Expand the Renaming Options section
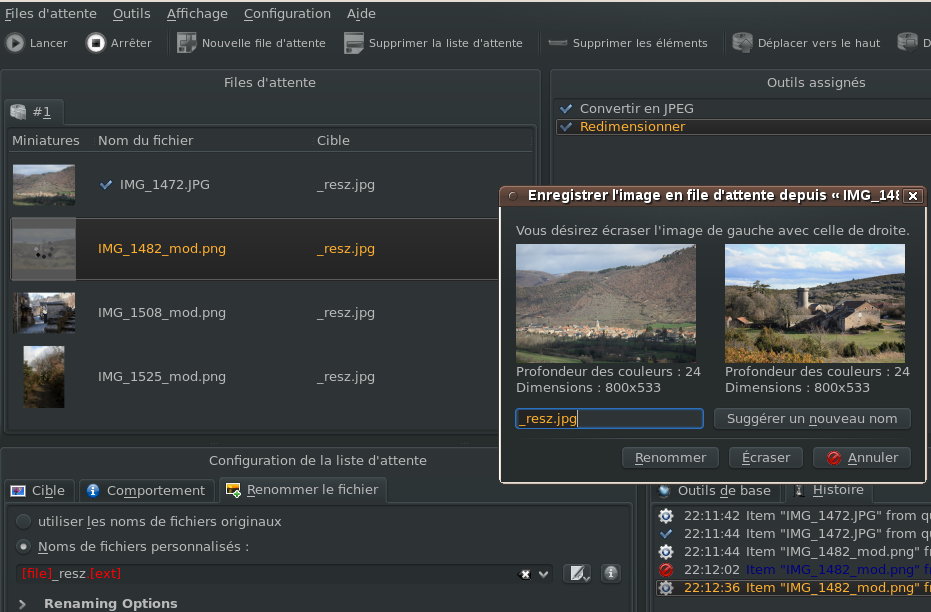This screenshot has height=612, width=931. (x=25, y=603)
